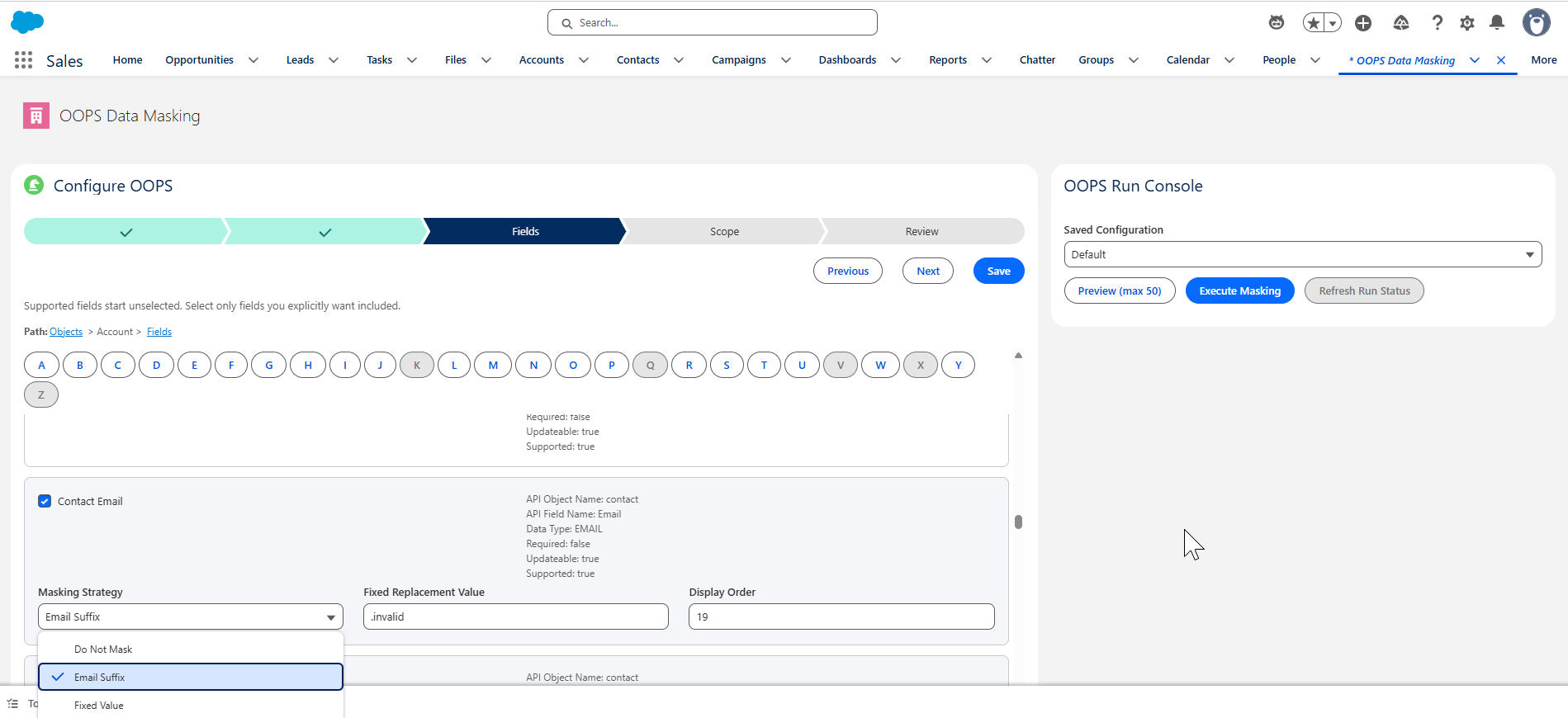Follow the Objects path link
The image size is (1568, 718).
point(66,332)
